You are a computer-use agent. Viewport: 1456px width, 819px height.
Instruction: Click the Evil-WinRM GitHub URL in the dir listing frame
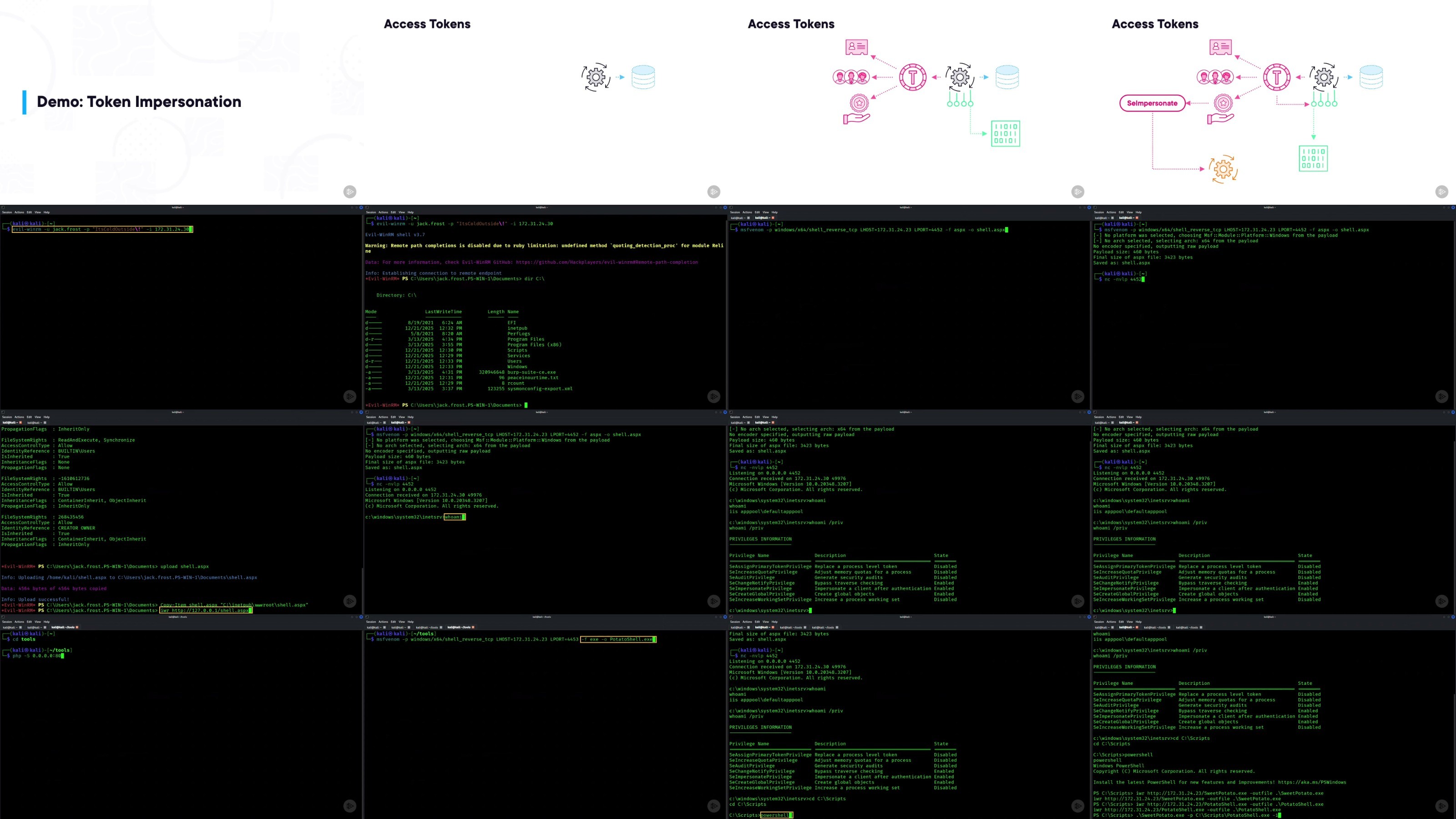[x=607, y=262]
